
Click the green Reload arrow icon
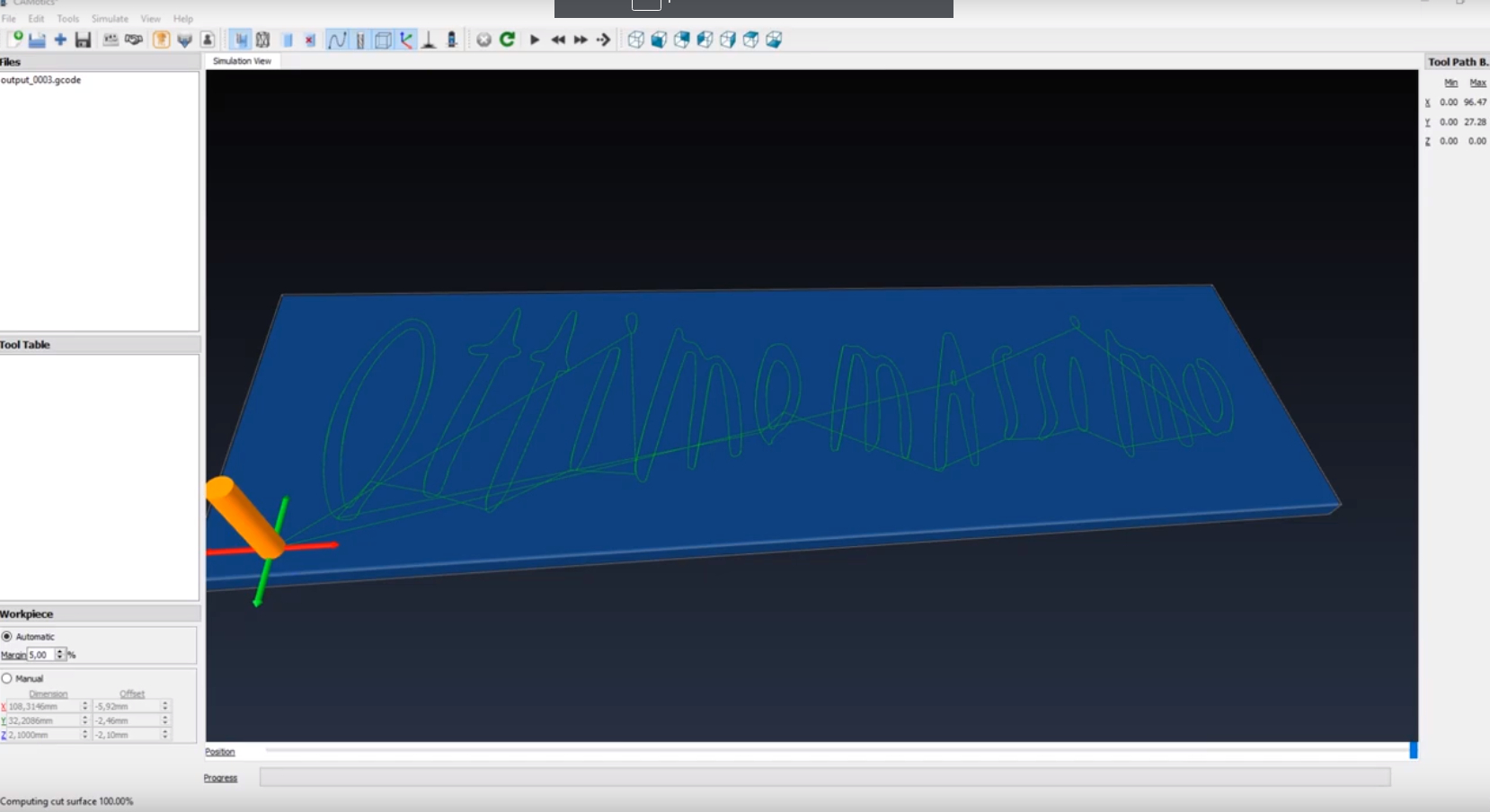coord(507,40)
